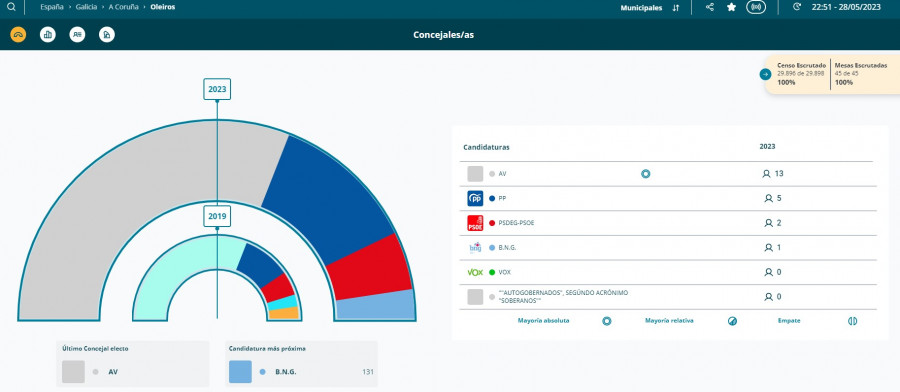
Task: Go to A Coruña breadcrumb
Action: click(x=123, y=7)
